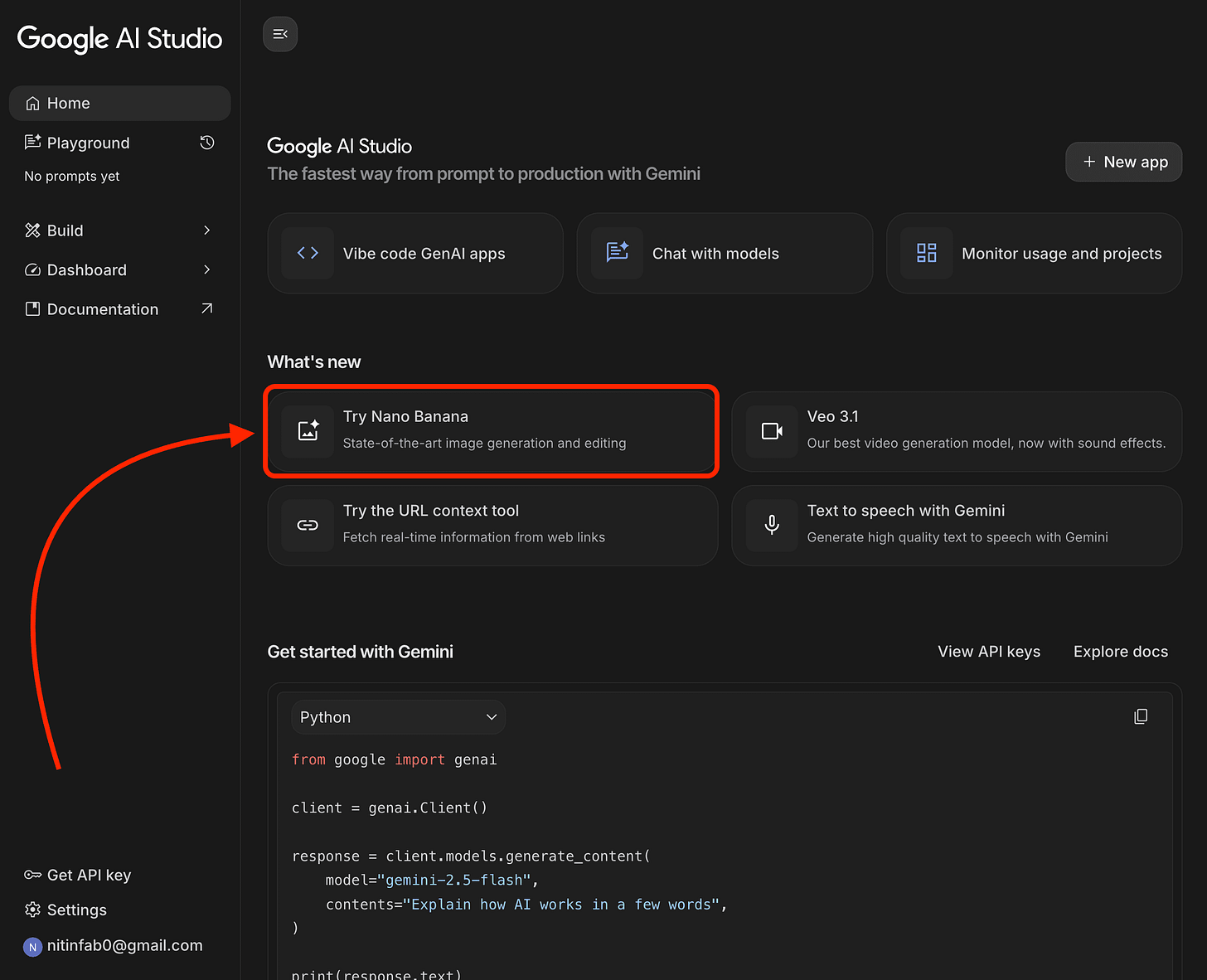Click the nitinfab0@gmail.com account entry
The image size is (1207, 980).
pyautogui.click(x=114, y=946)
